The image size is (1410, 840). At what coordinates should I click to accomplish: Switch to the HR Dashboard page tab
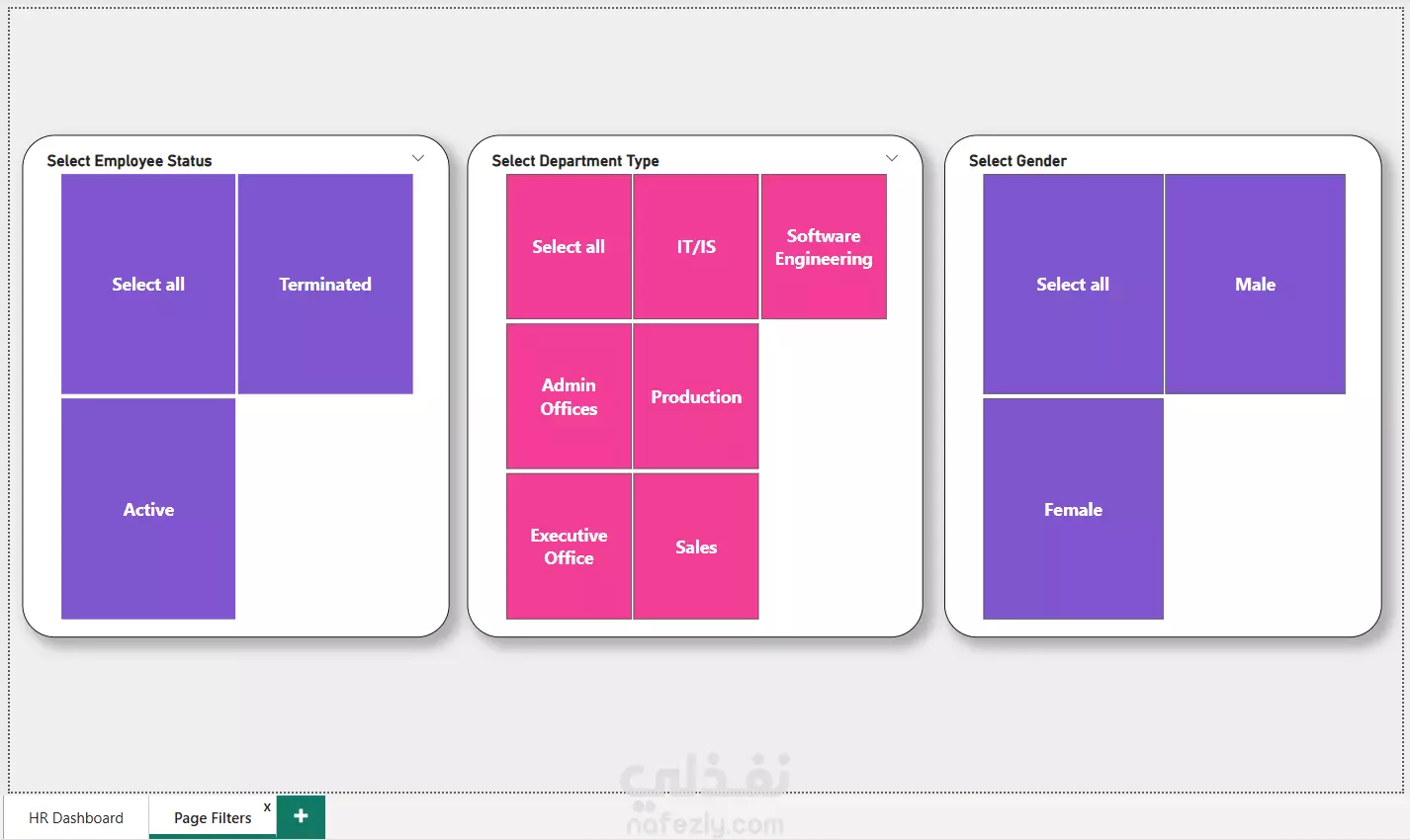pos(76,817)
